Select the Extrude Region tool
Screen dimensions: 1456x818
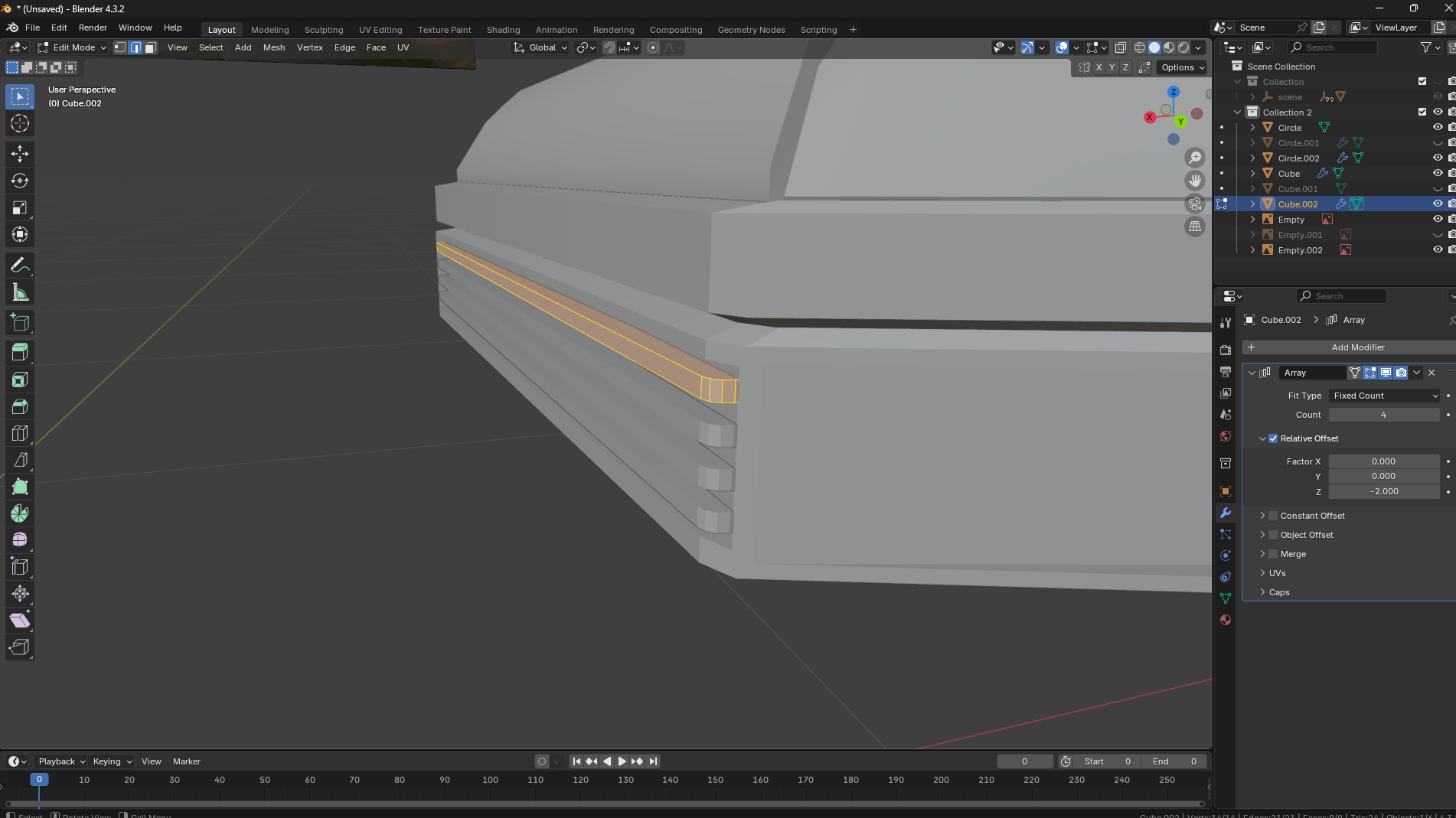[x=20, y=352]
